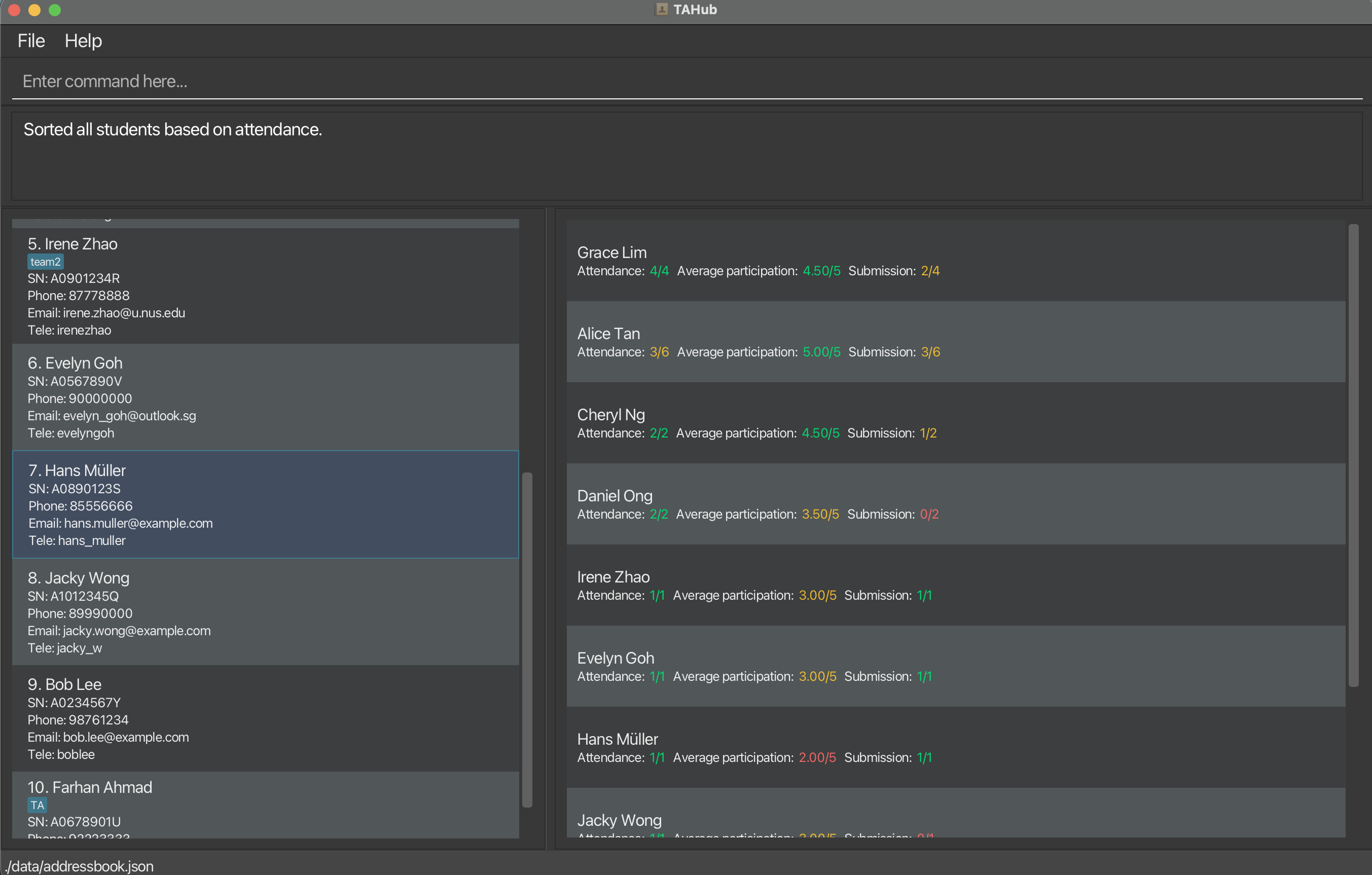
Task: Select the Evelyn Goh student card
Action: pyautogui.click(x=265, y=397)
